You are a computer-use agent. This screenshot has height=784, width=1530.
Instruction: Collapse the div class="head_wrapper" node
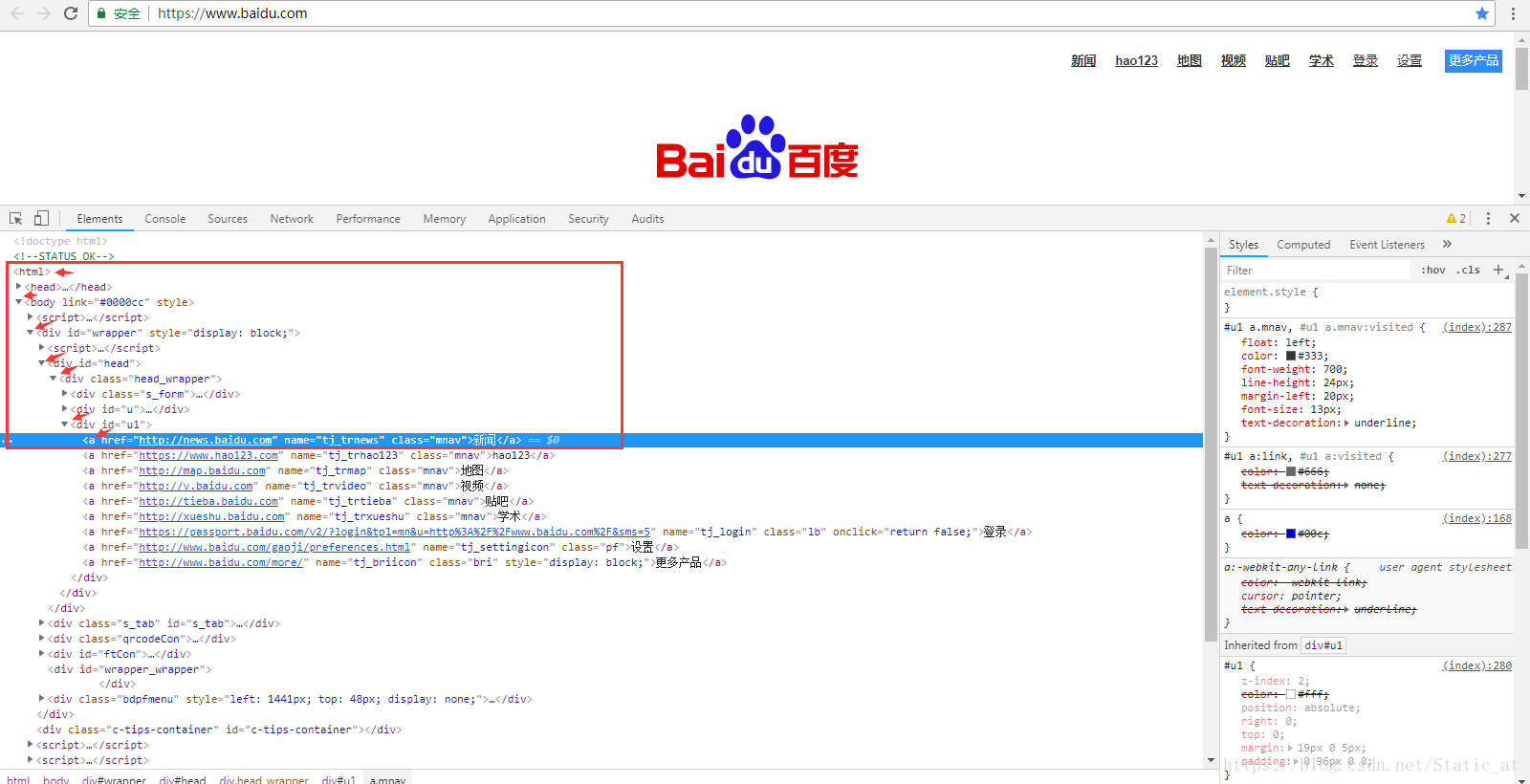click(x=53, y=379)
